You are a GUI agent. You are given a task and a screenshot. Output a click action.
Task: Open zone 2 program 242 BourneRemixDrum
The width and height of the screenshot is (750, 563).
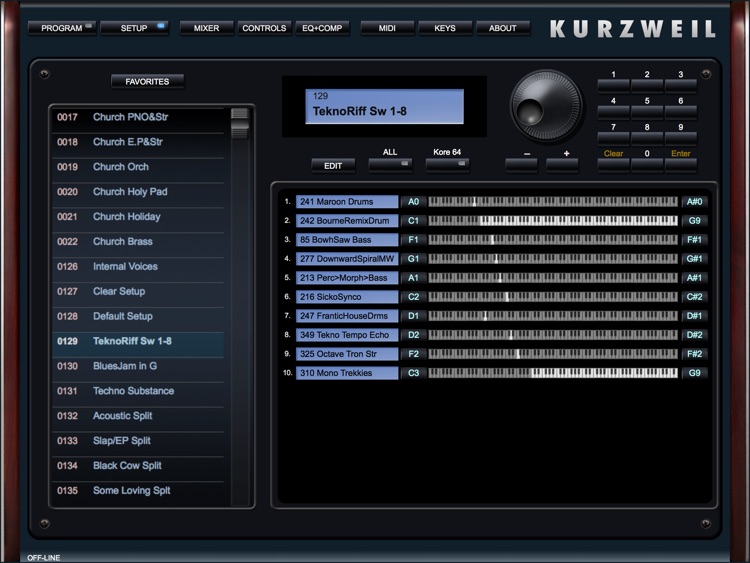[x=347, y=221]
